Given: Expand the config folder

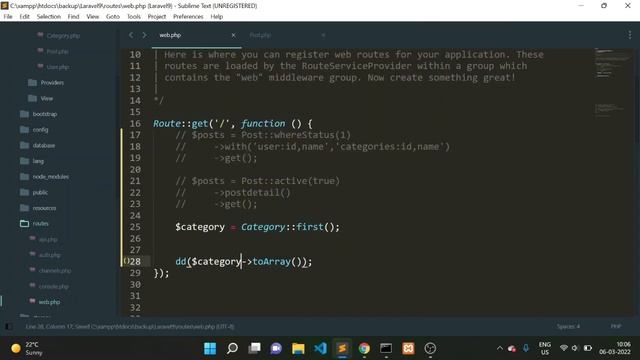Looking at the screenshot, I should (x=40, y=129).
